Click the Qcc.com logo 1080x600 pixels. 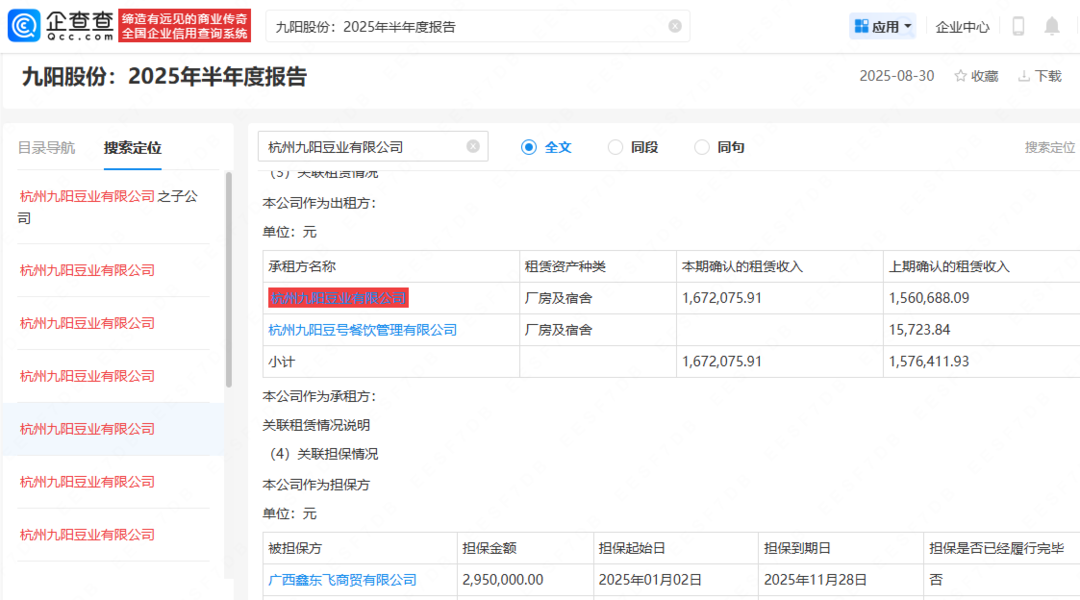pyautogui.click(x=60, y=26)
